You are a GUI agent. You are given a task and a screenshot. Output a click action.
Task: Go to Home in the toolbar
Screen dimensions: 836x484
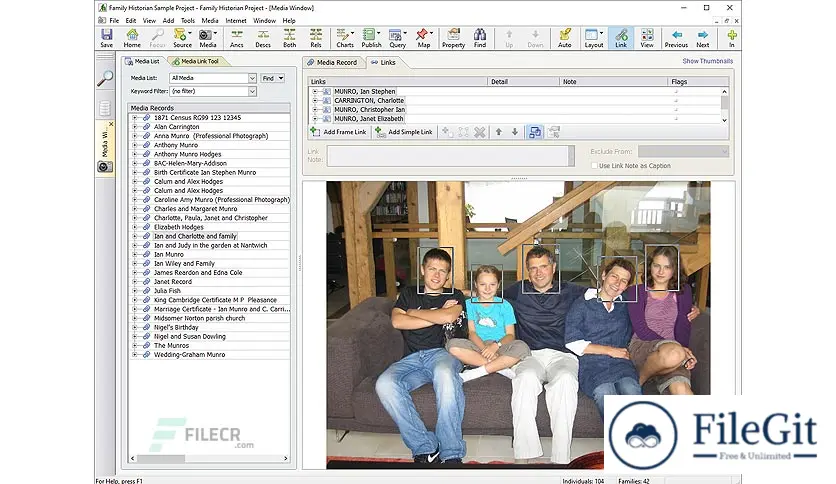pyautogui.click(x=132, y=38)
